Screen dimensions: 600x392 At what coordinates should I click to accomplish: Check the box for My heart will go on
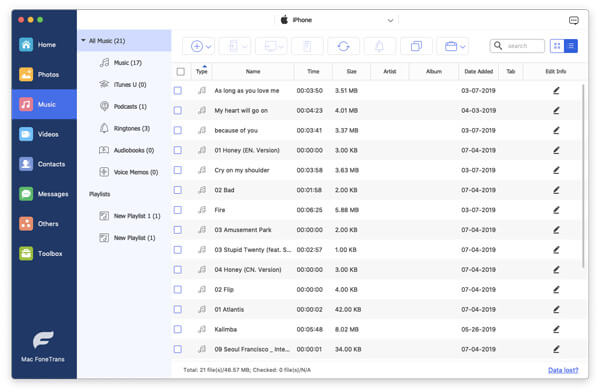pyautogui.click(x=178, y=111)
